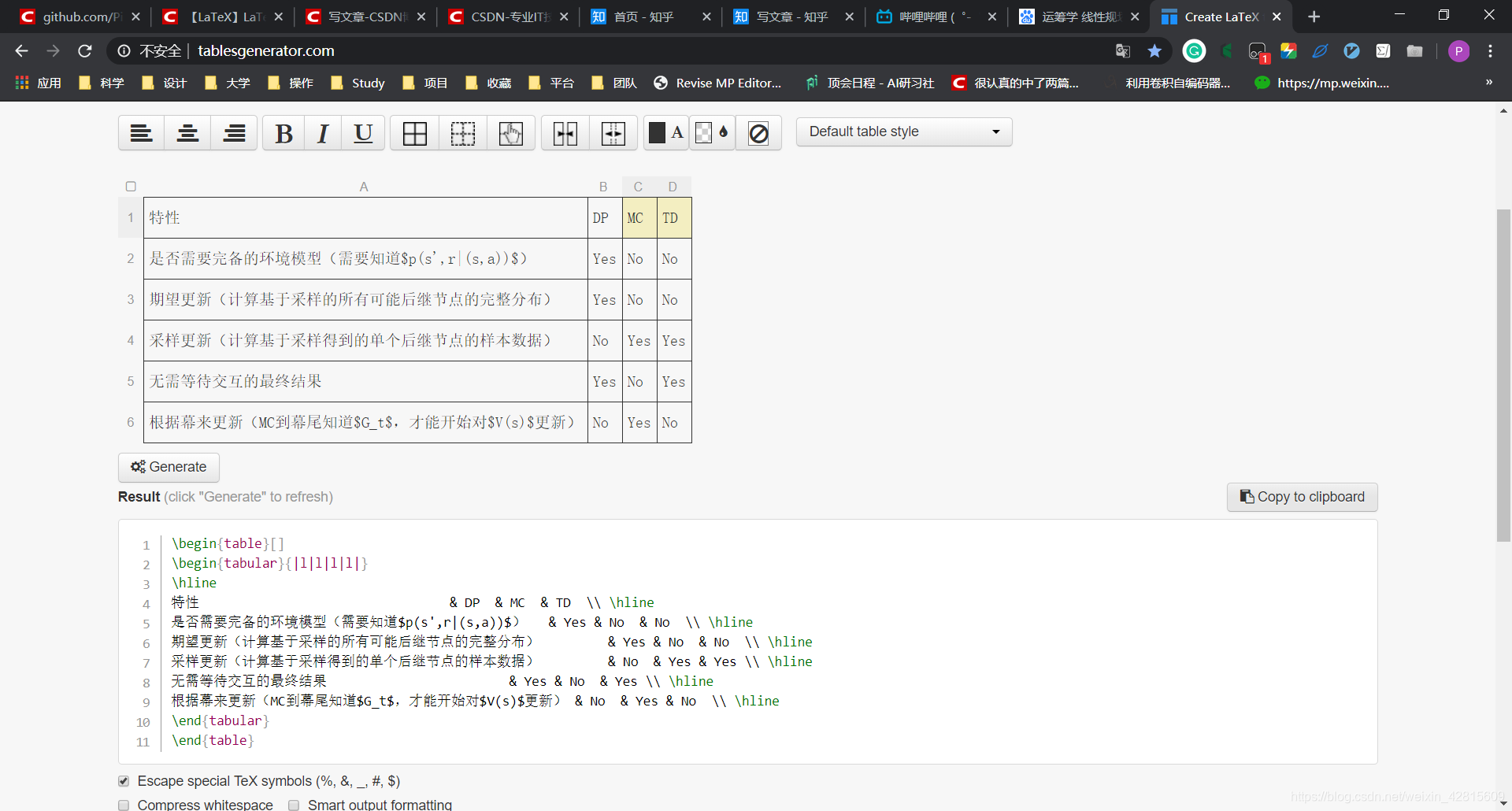This screenshot has height=811, width=1512.
Task: Open the Grammarly extension
Action: coord(1194,50)
